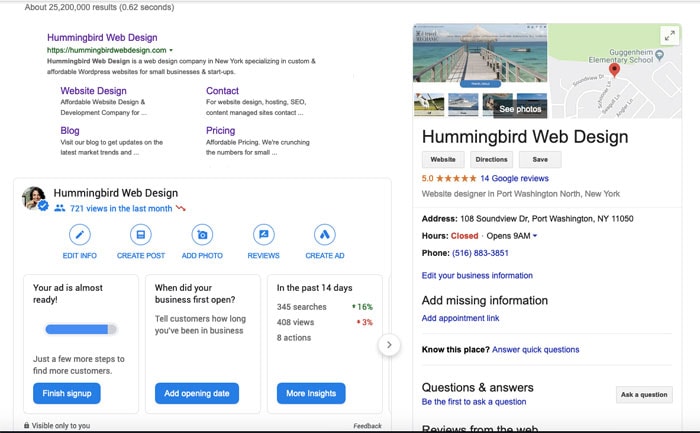
Task: Click the downward trend arrow beside views
Action: 180,208
